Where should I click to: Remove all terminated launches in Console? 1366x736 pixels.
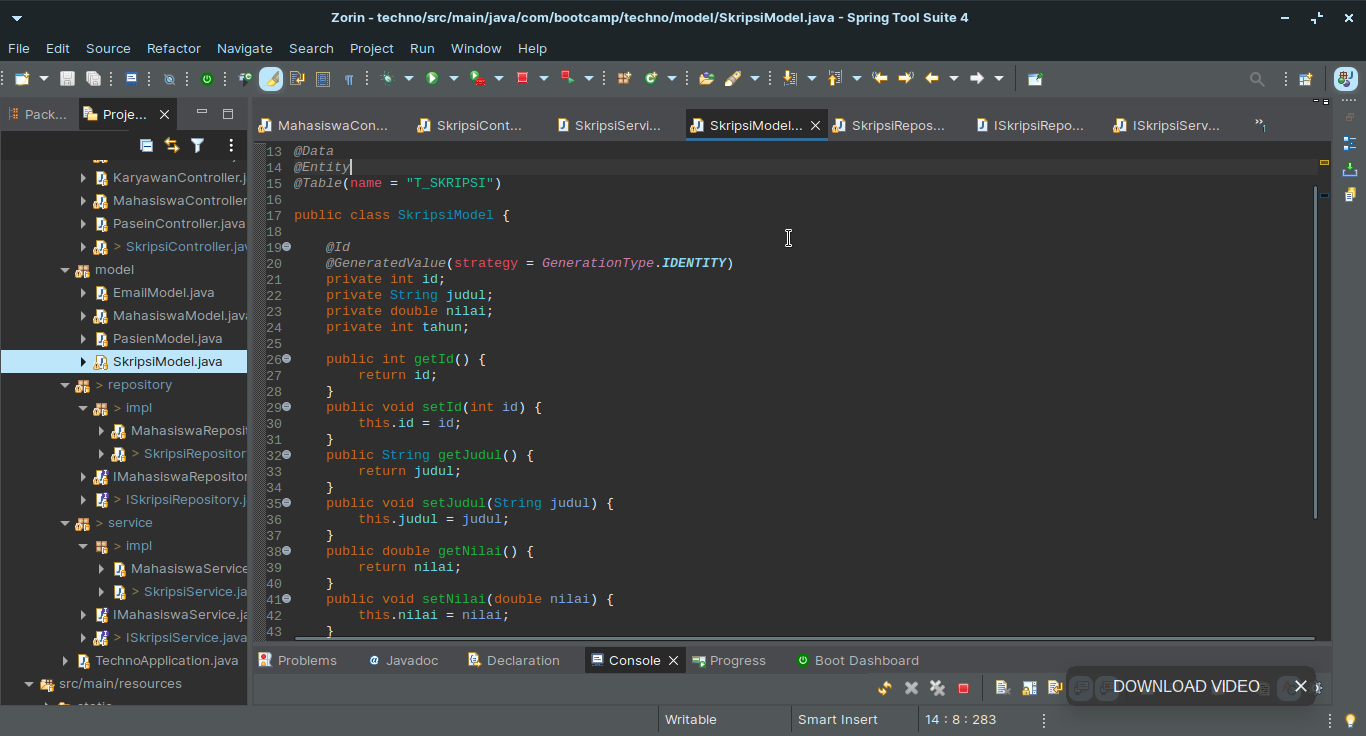(x=936, y=688)
